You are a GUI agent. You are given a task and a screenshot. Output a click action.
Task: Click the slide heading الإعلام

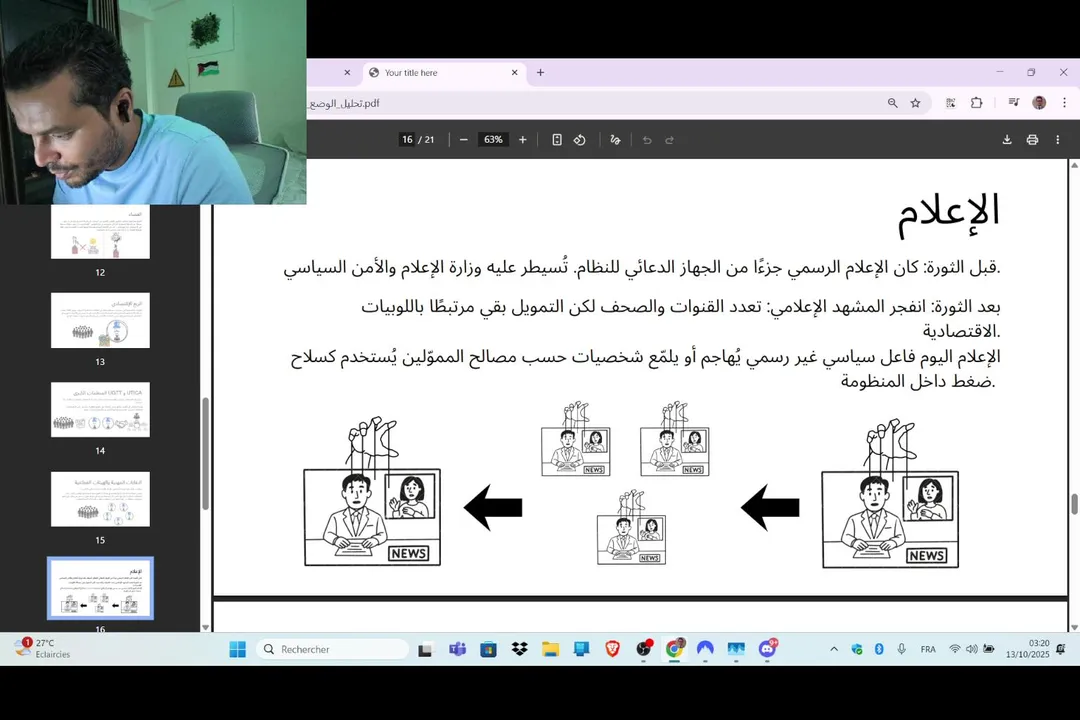coord(948,213)
